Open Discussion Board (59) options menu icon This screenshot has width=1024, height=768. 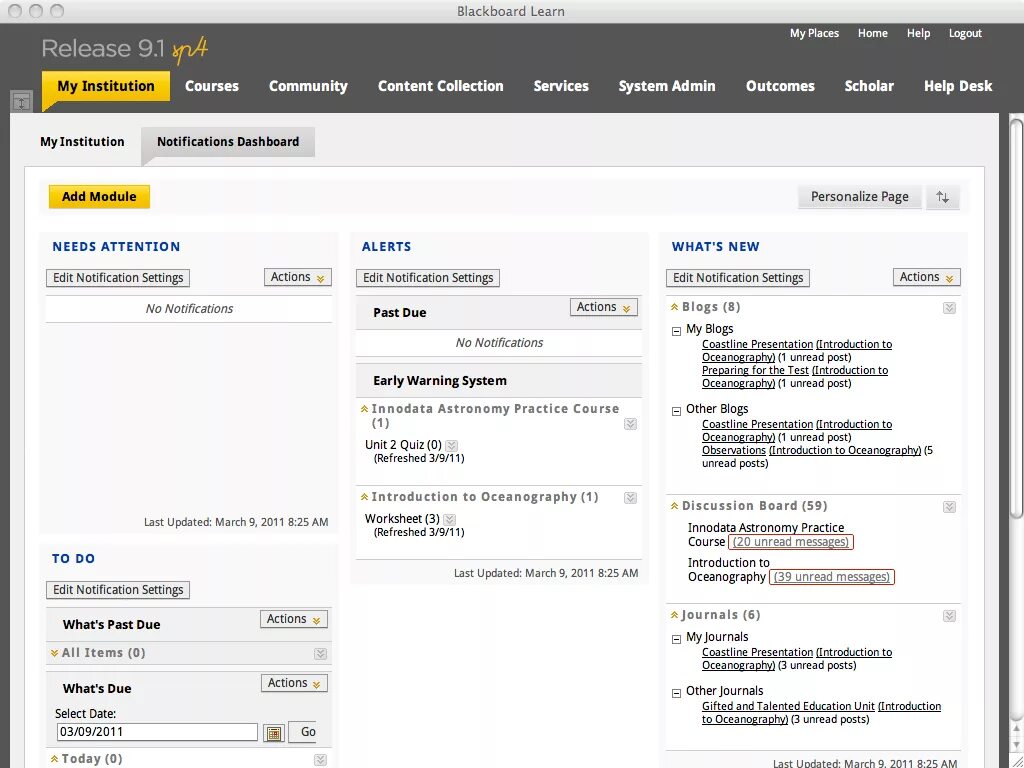(949, 507)
